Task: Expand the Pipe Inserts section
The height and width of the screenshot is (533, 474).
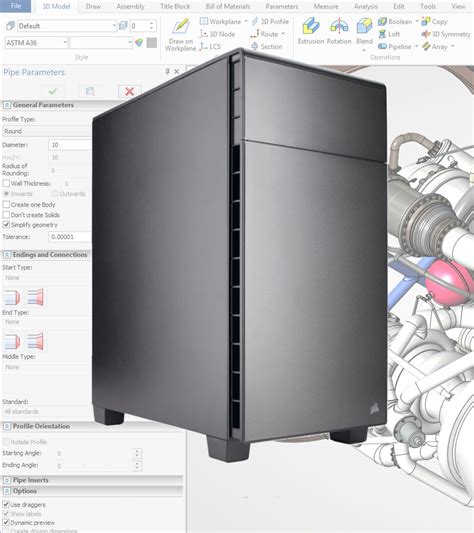Action: tap(7, 480)
